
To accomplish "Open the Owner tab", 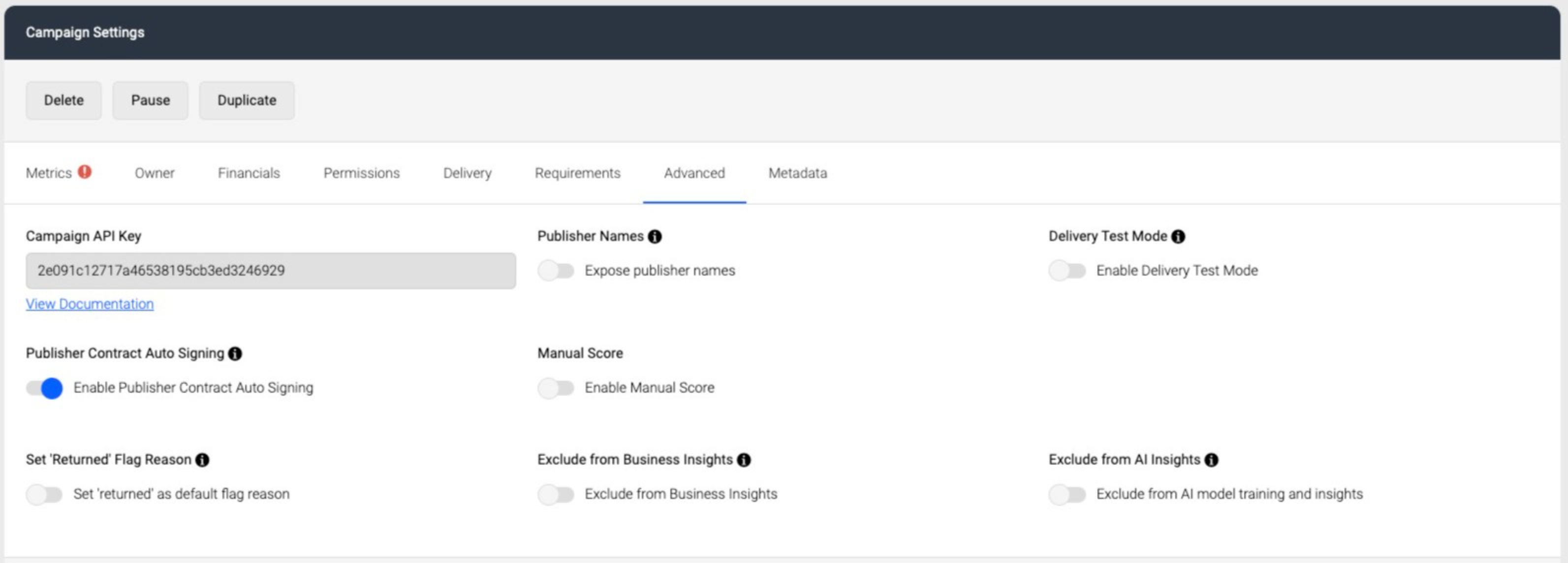I will [x=155, y=173].
